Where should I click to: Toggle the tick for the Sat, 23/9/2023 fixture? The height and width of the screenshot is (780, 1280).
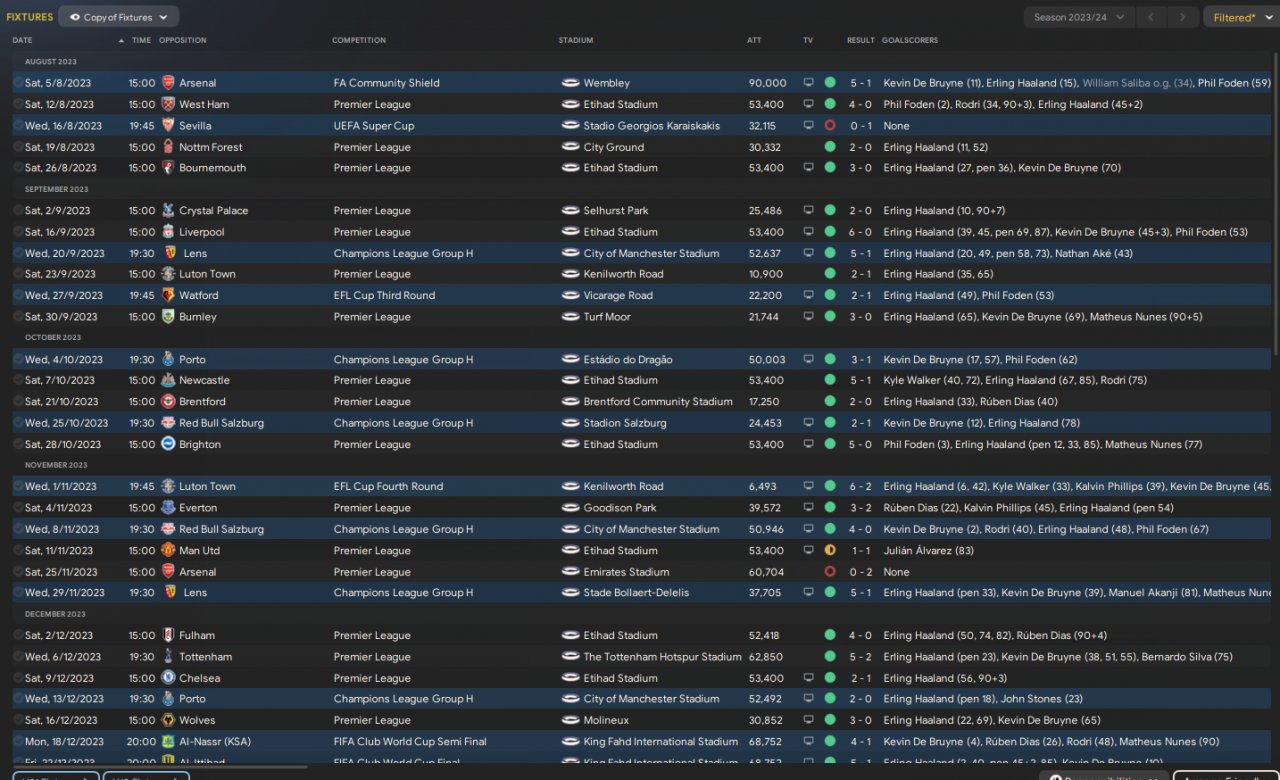(18, 274)
